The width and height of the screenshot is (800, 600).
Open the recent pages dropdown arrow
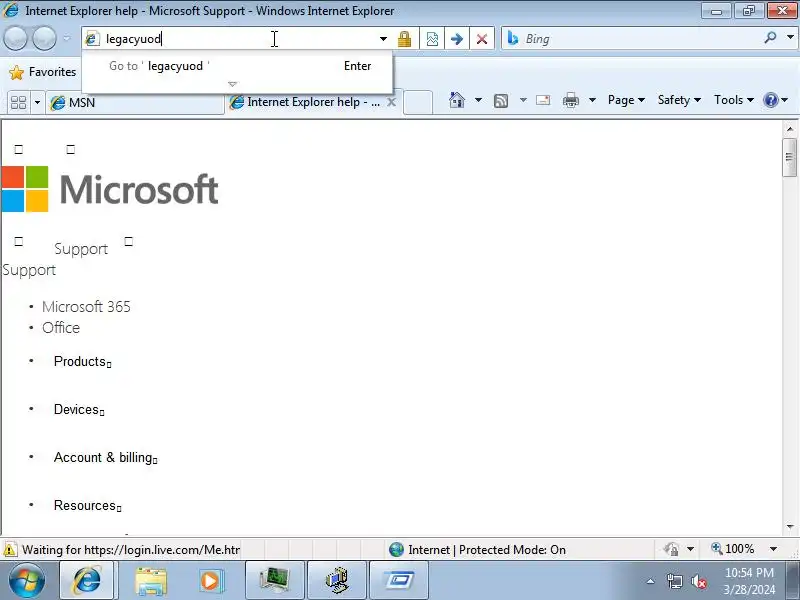tap(67, 38)
